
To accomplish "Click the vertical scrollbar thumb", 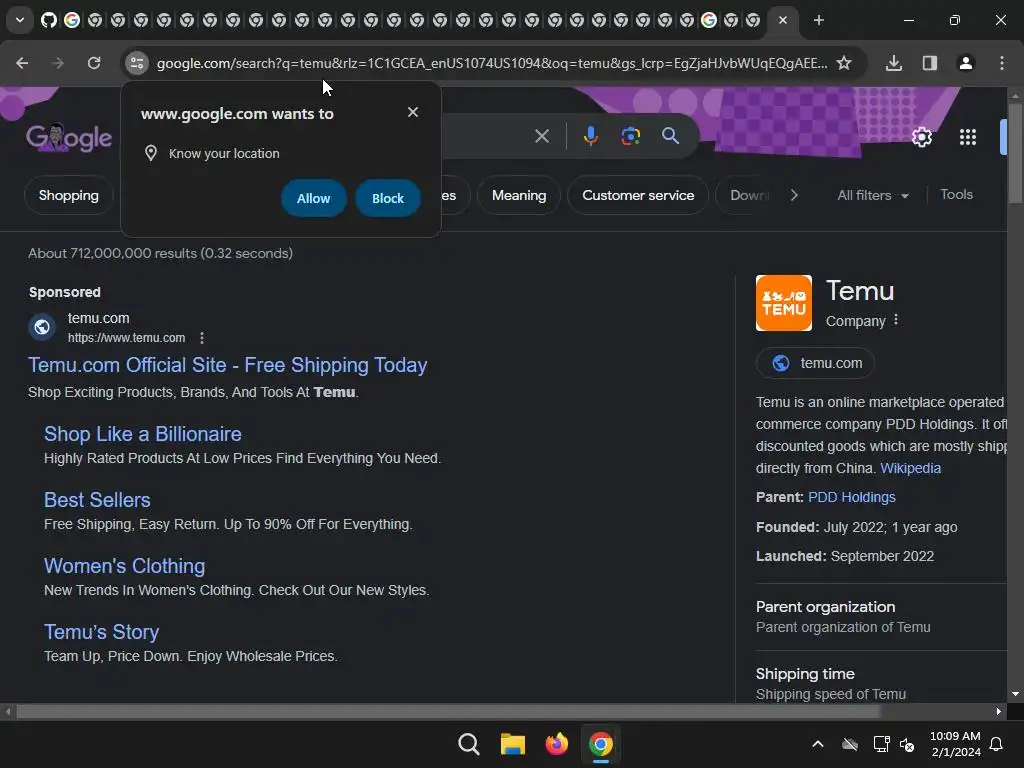I will 1015,153.
